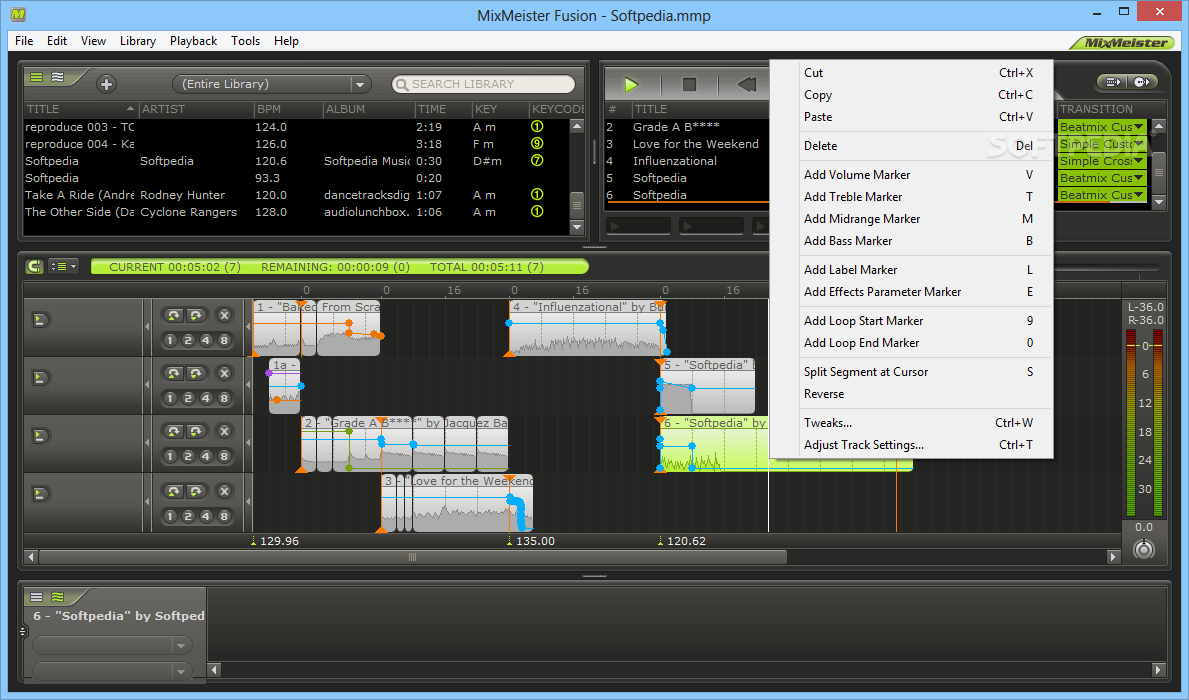
Task: Click the X button on first timeline track
Action: pos(224,315)
